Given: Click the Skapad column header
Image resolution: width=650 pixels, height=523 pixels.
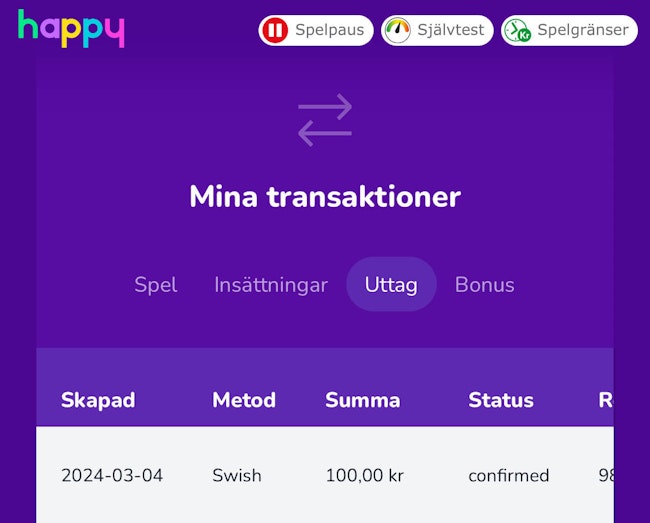Looking at the screenshot, I should 98,400.
